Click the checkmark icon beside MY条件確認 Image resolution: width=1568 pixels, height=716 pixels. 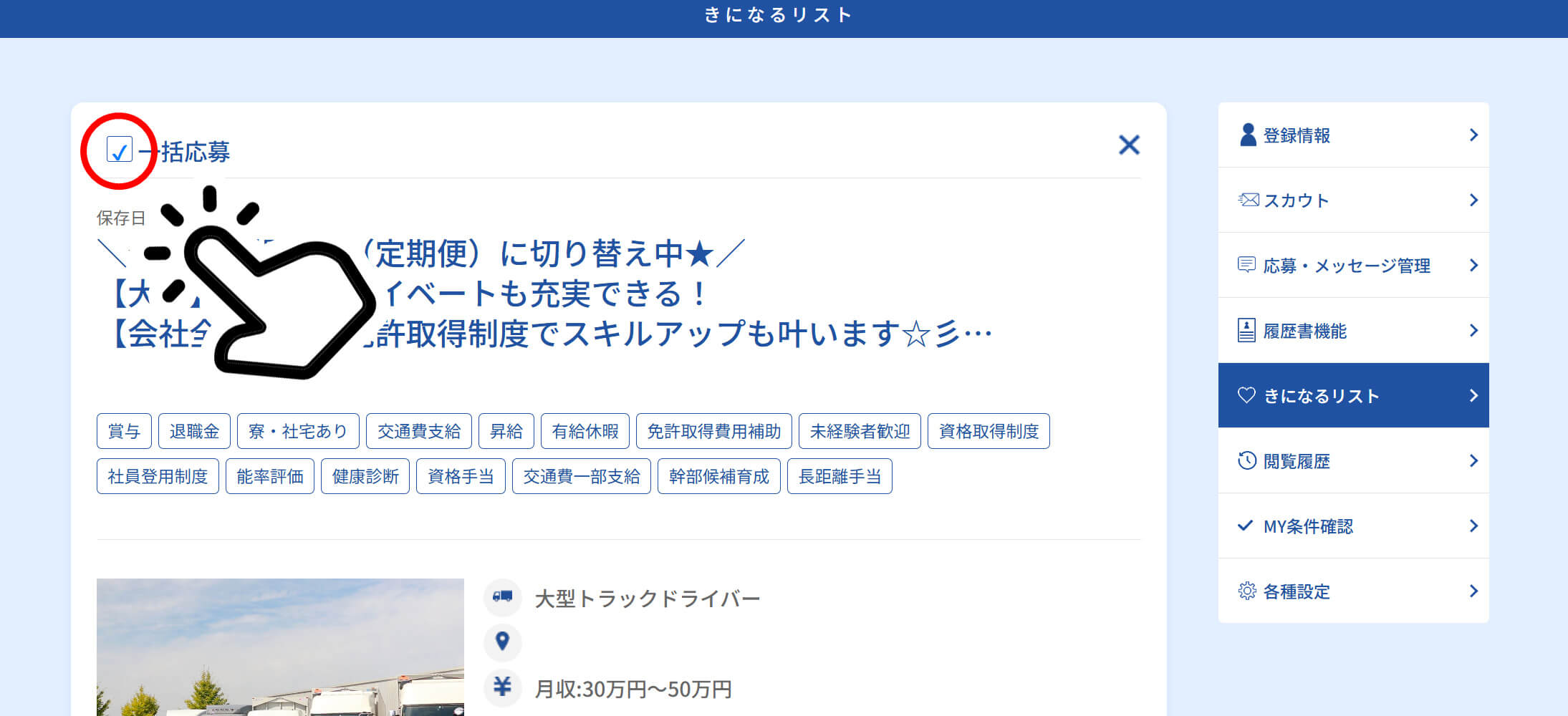click(x=1246, y=526)
